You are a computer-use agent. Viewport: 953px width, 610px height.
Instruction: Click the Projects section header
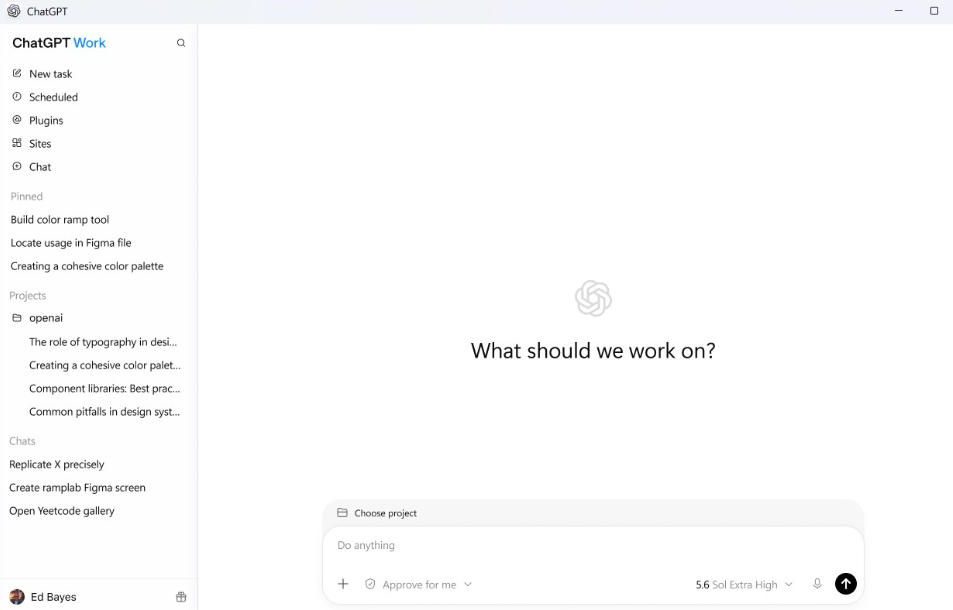(x=27, y=295)
